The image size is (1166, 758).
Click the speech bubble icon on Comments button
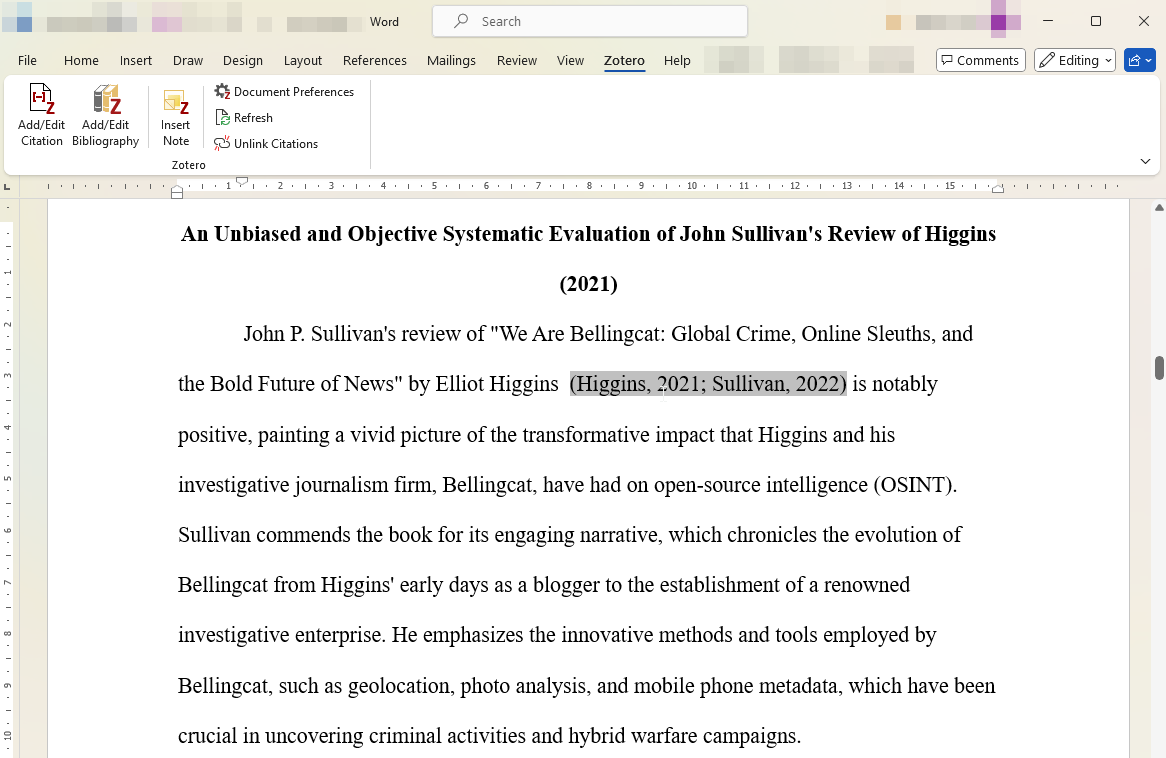[x=947, y=60]
